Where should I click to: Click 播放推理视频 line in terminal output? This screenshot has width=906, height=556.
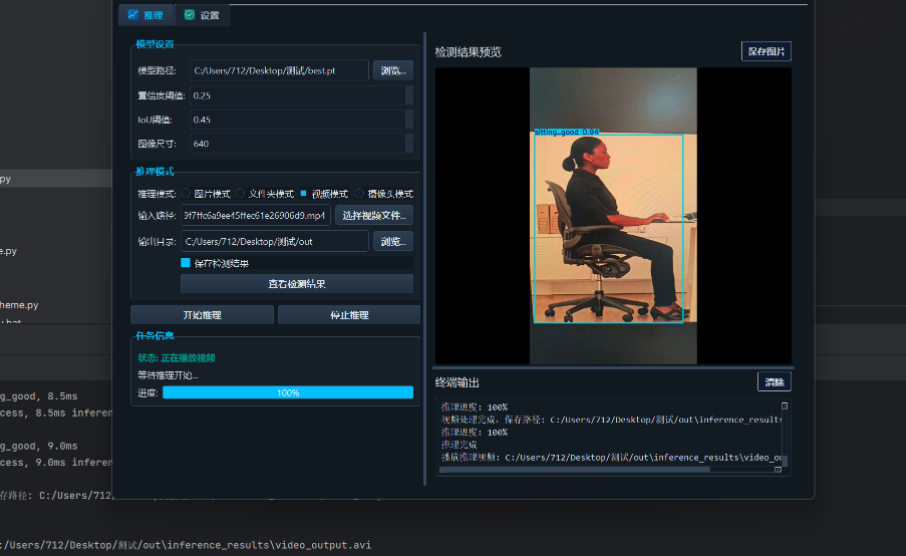611,457
